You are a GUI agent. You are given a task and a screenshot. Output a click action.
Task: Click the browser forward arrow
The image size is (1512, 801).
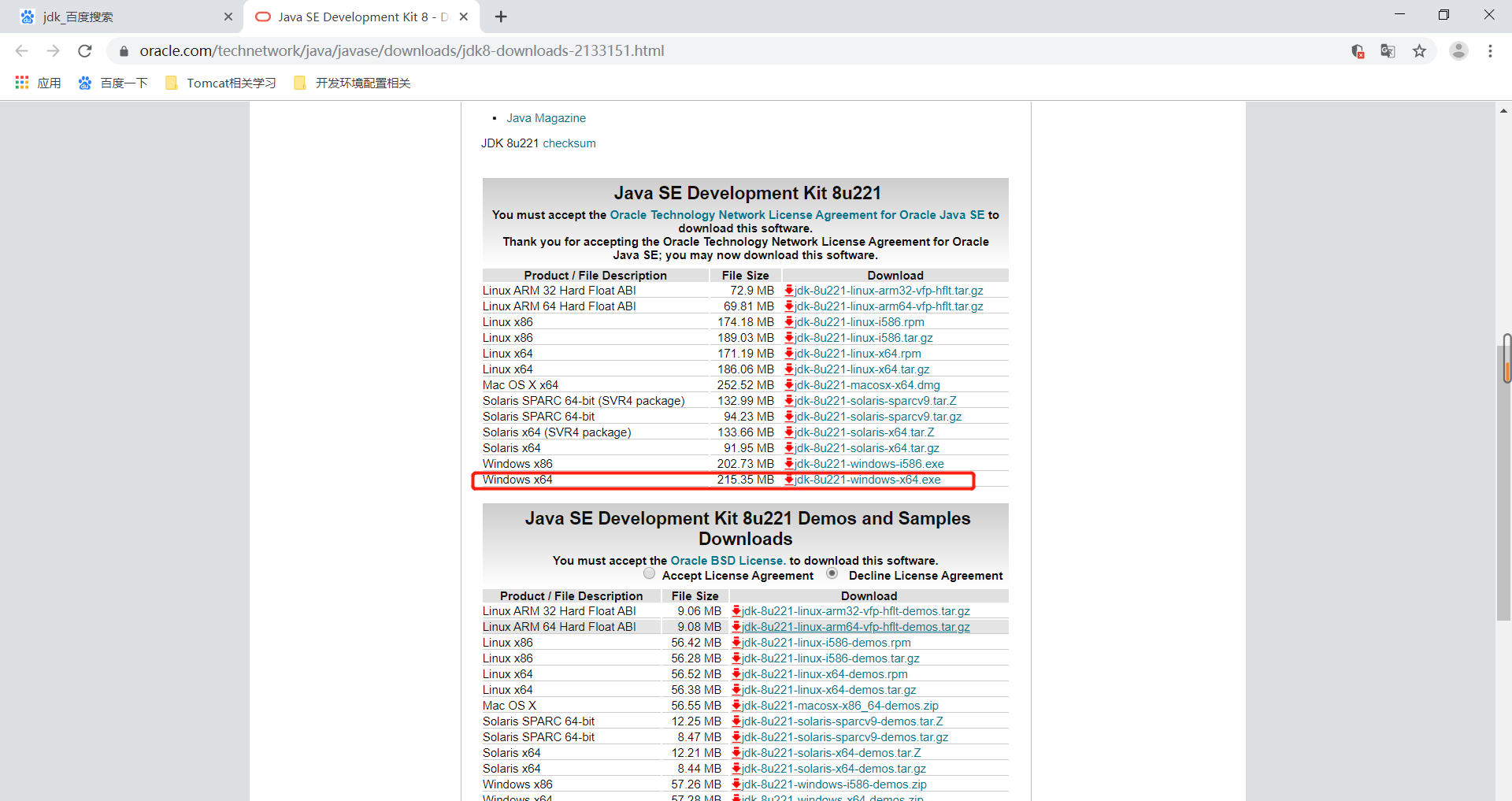[53, 50]
